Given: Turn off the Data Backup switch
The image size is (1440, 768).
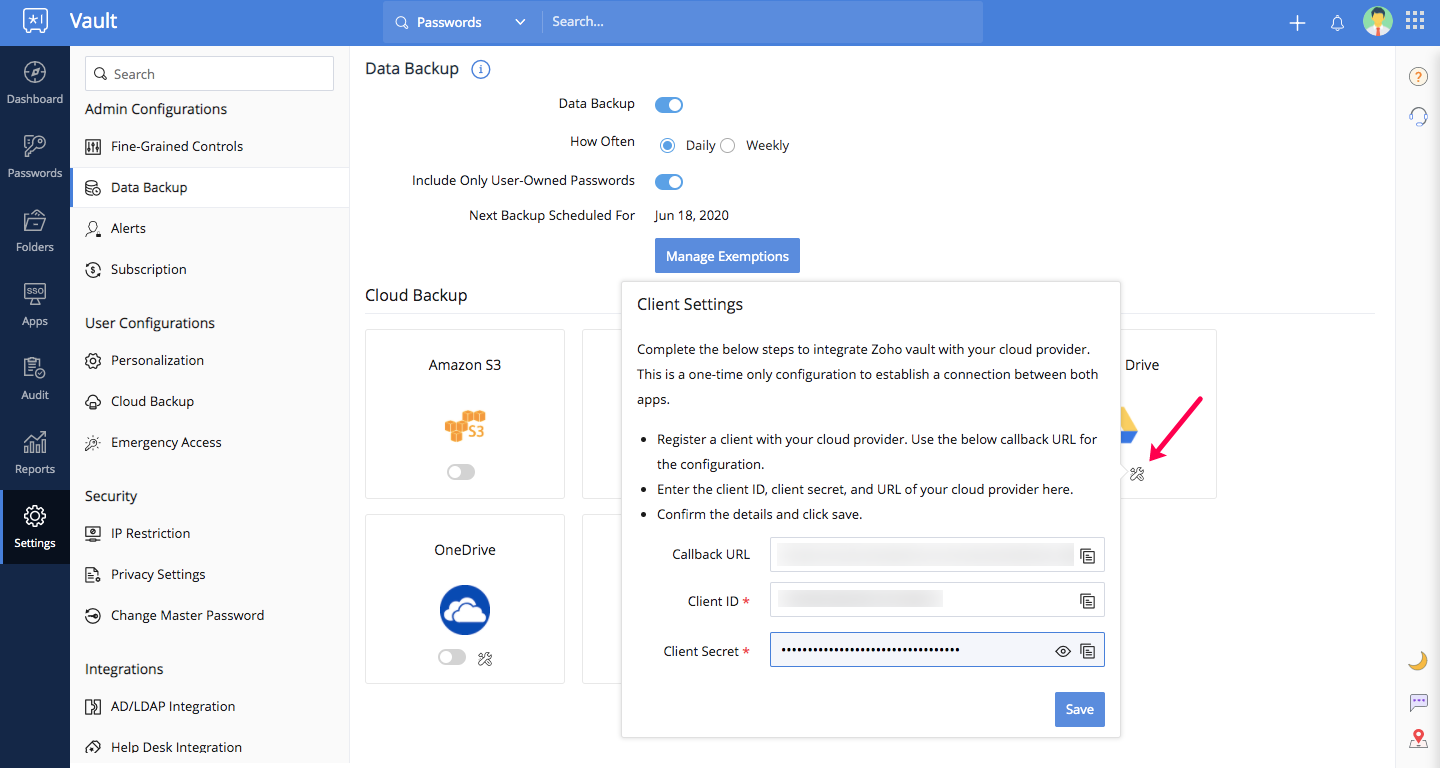Looking at the screenshot, I should pos(669,104).
